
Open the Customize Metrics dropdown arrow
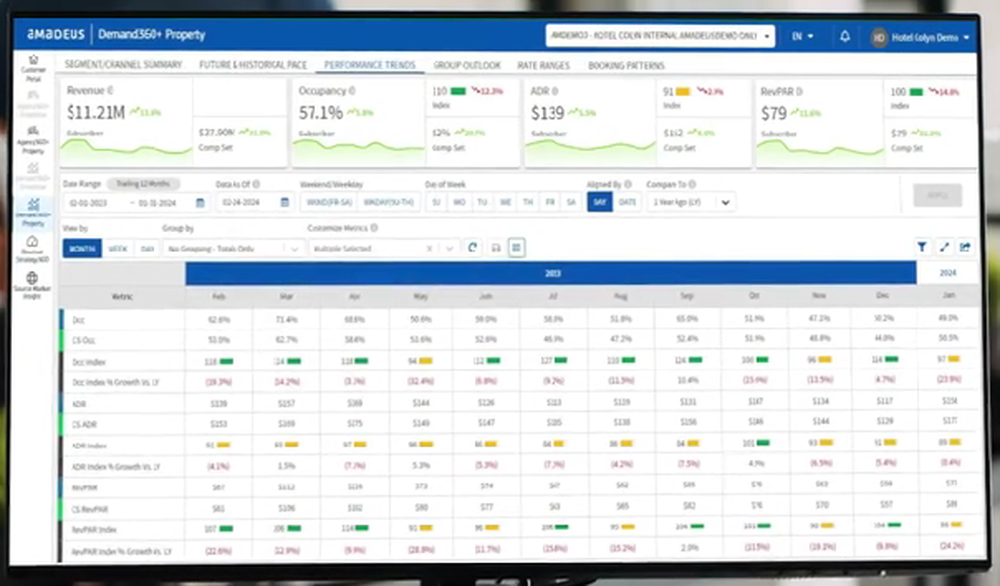point(450,249)
